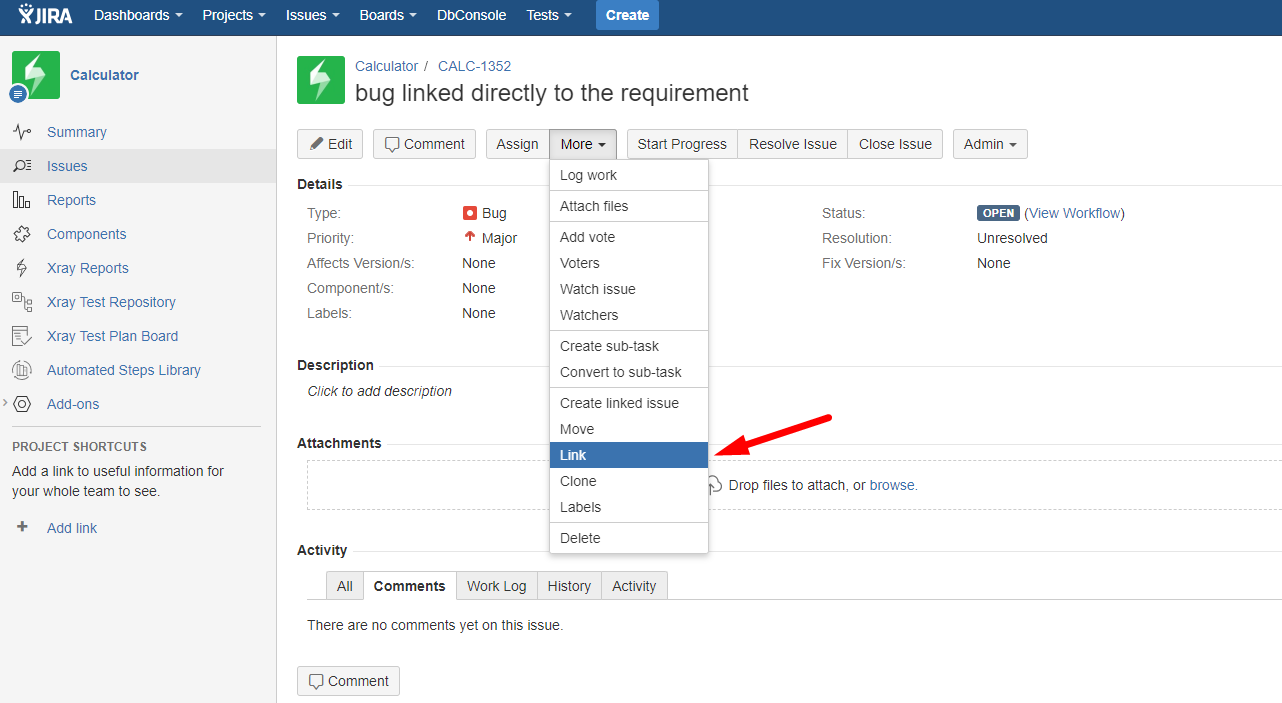Click the top Comment button

(x=424, y=144)
